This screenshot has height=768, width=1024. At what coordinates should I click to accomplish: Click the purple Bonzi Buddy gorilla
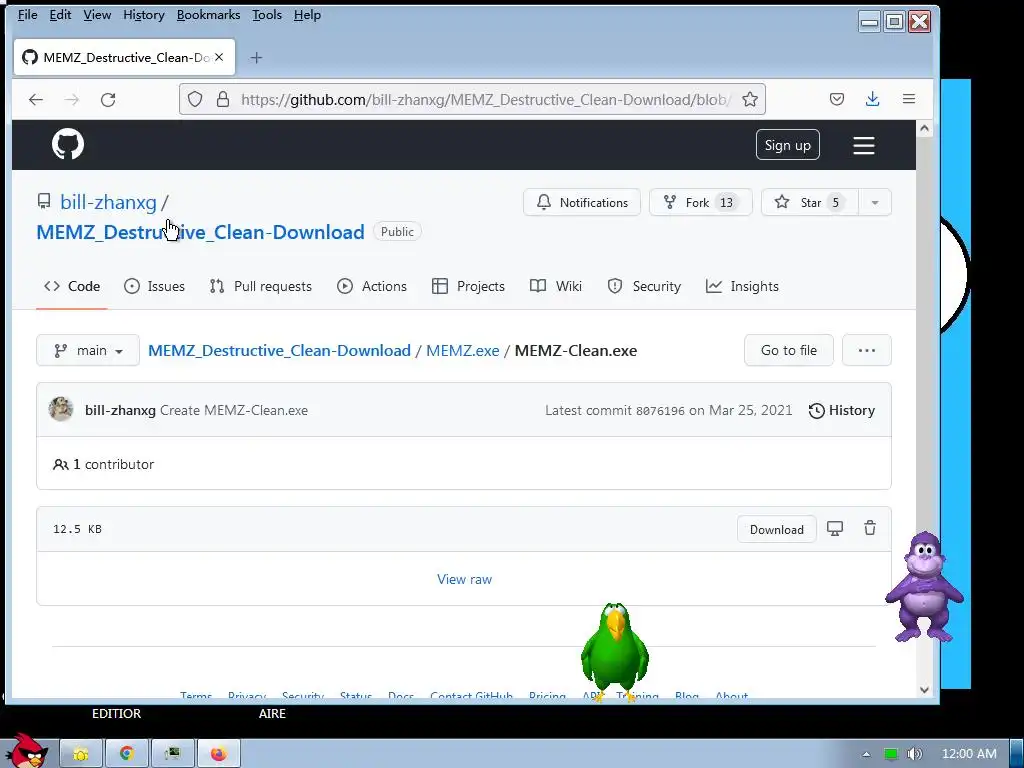point(924,586)
